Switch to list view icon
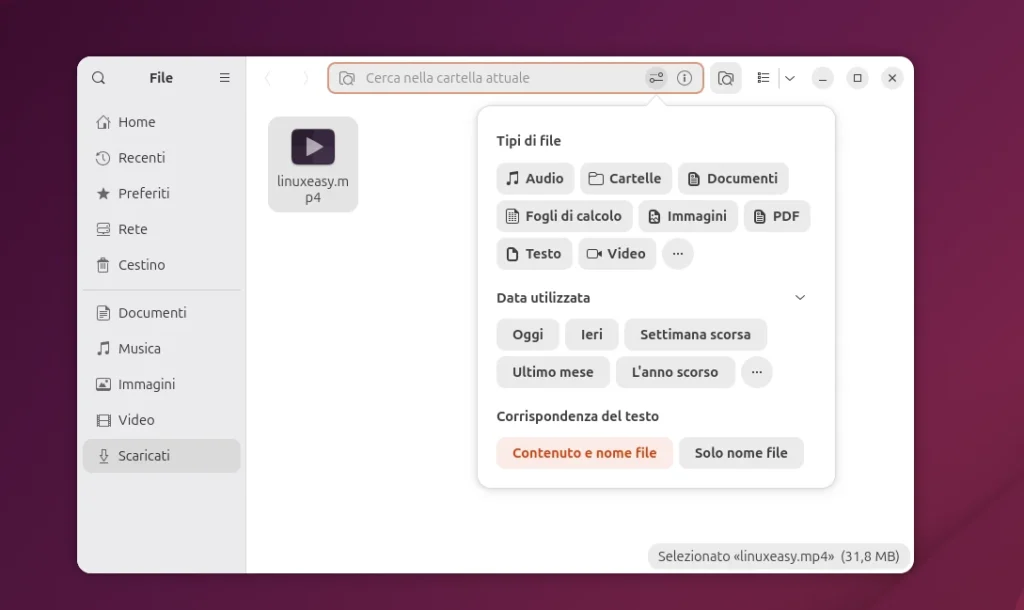The height and width of the screenshot is (610, 1024). pyautogui.click(x=763, y=78)
